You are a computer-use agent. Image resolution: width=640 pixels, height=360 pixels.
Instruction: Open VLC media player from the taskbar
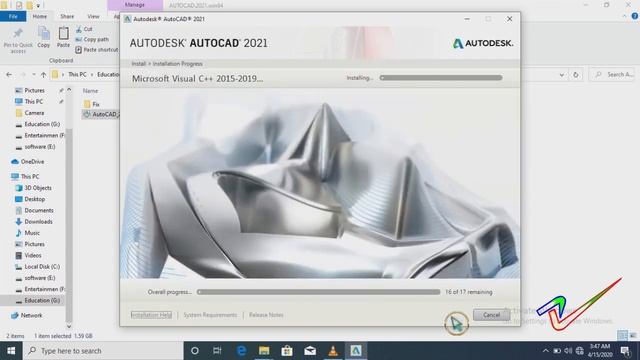point(333,351)
